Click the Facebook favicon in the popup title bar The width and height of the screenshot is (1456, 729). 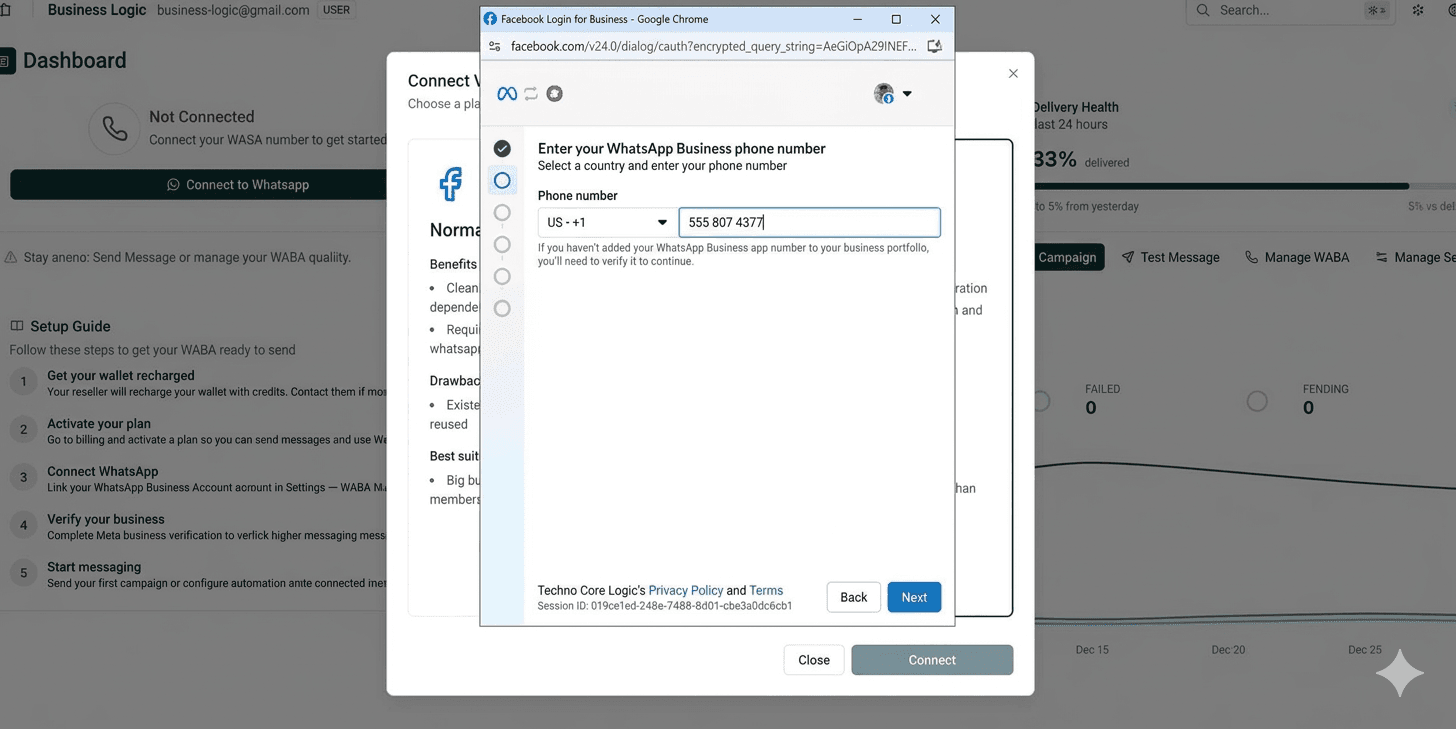490,19
